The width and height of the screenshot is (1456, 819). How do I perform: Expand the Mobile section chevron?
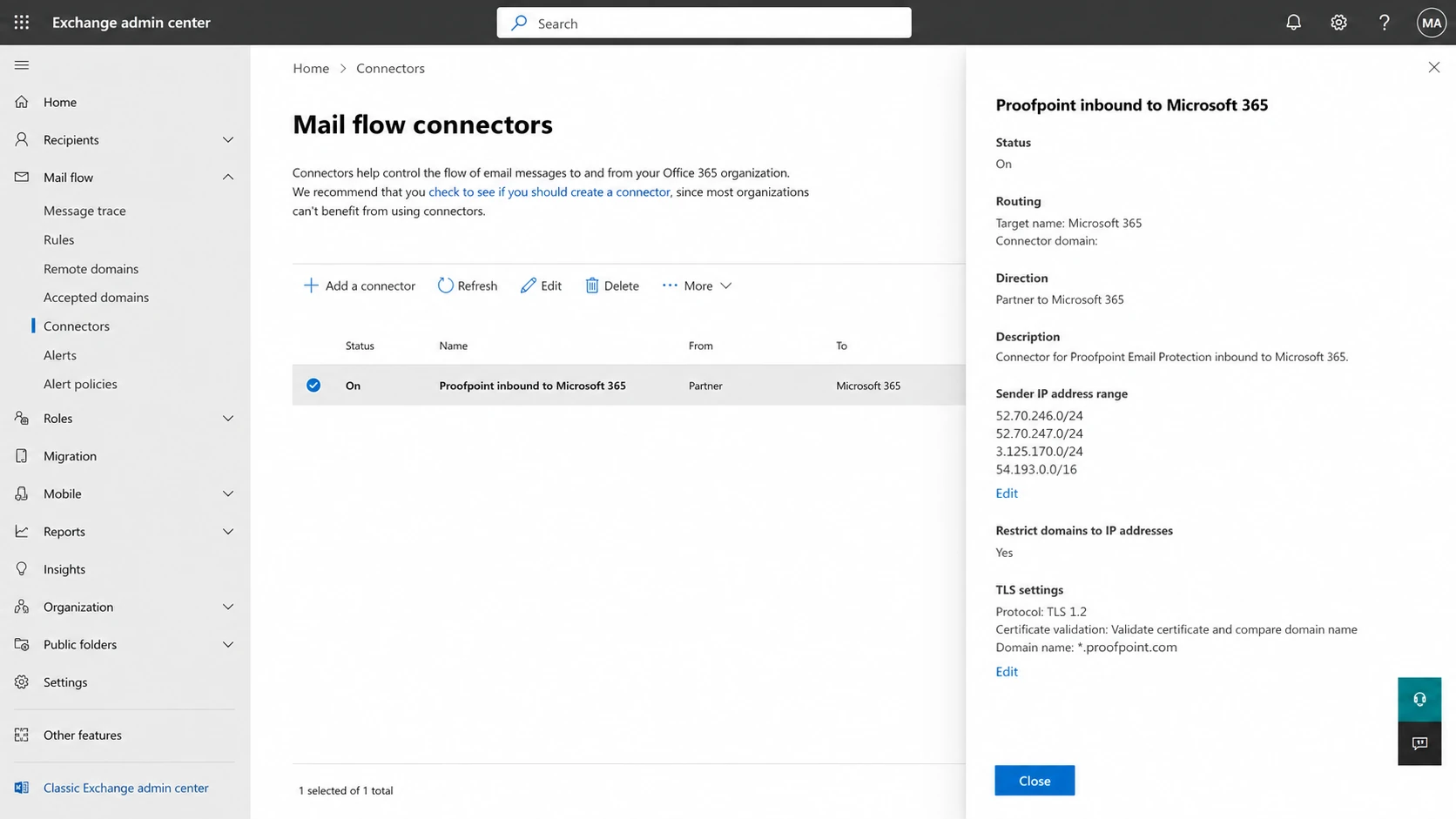click(x=227, y=493)
